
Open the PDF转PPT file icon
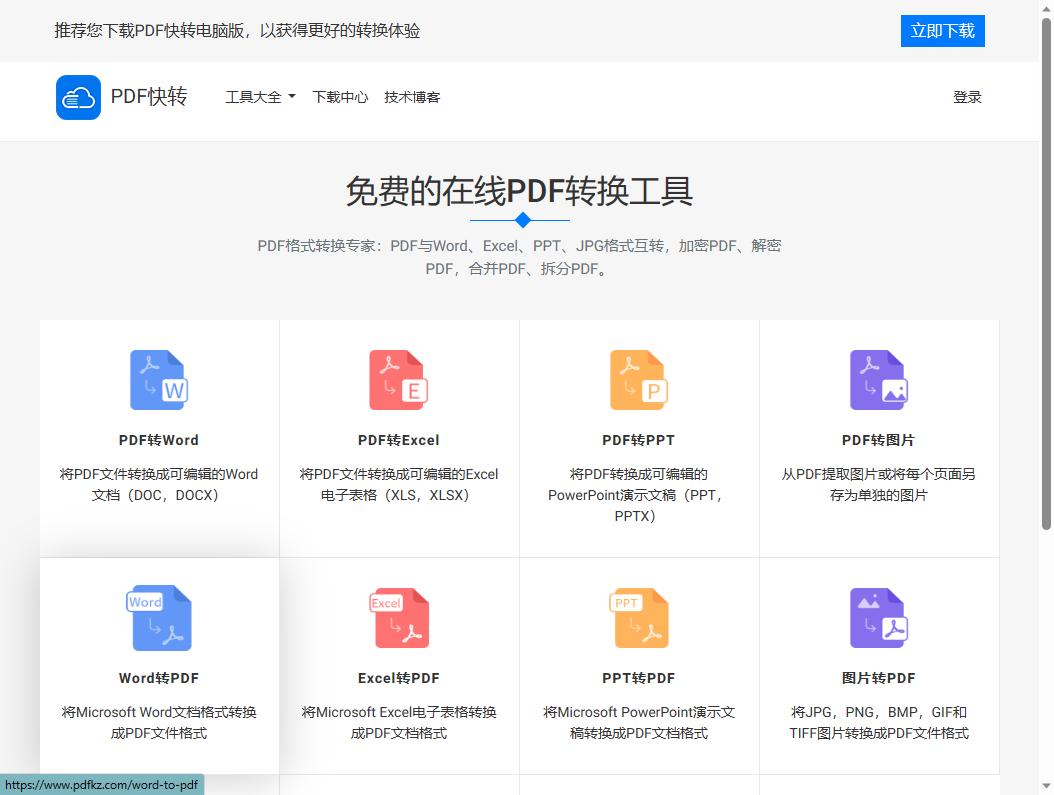[639, 380]
